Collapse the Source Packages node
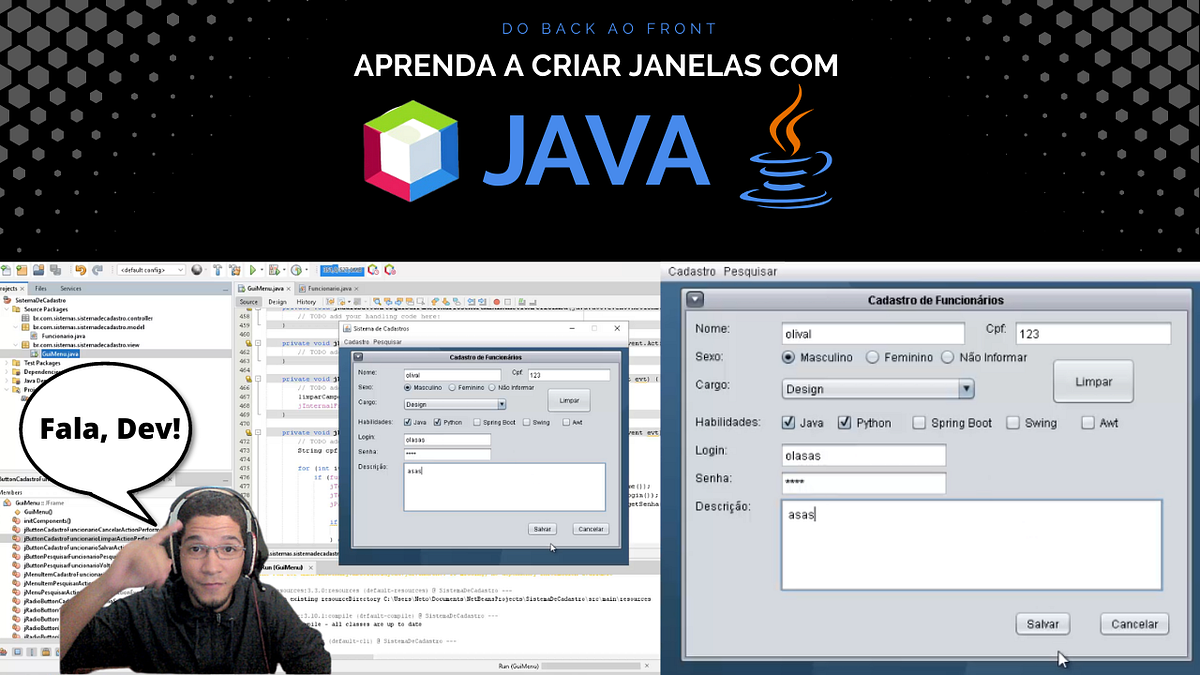 (x=7, y=309)
